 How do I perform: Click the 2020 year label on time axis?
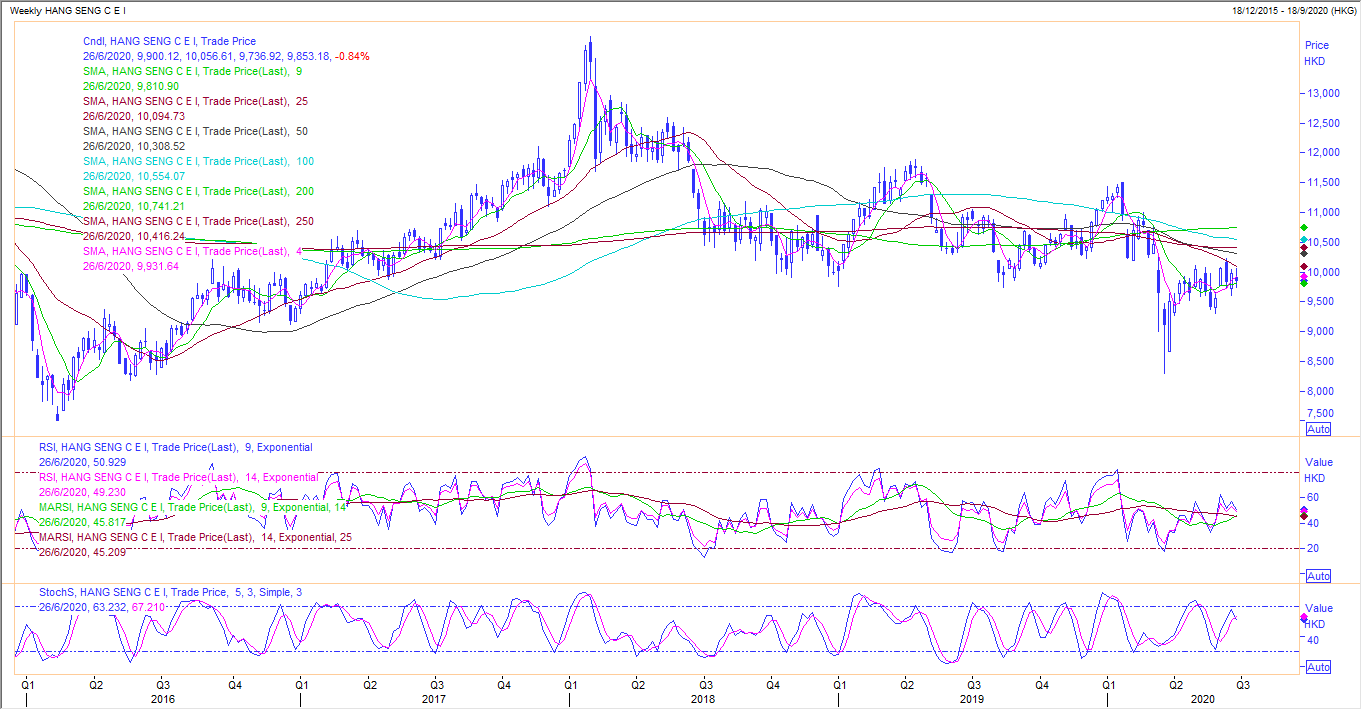(1204, 700)
